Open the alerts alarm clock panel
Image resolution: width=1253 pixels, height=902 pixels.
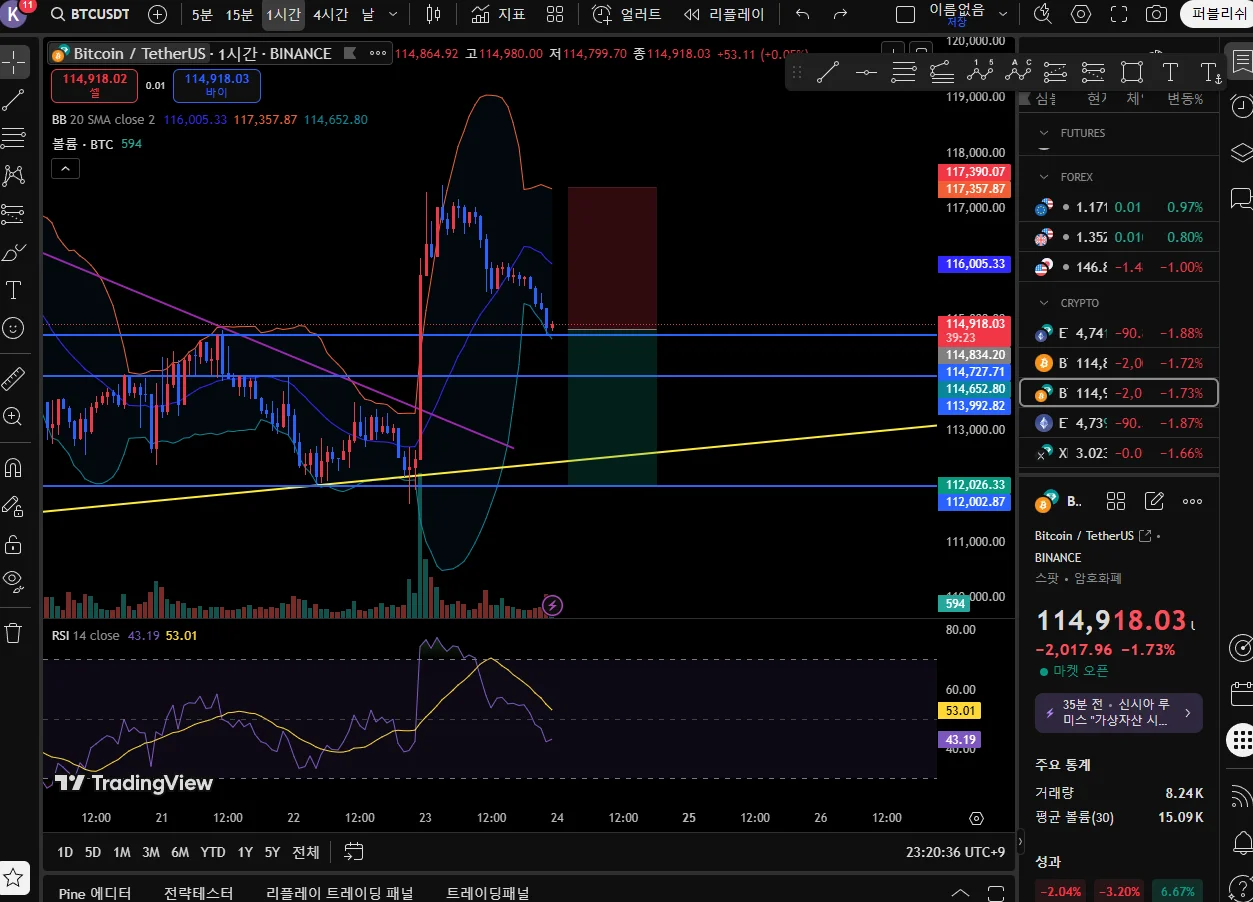tap(1240, 106)
